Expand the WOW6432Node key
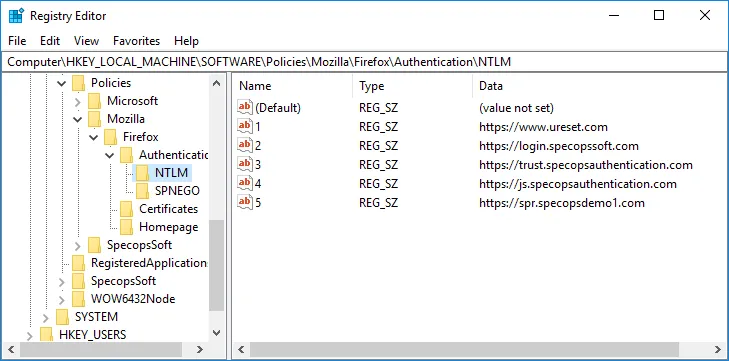729x361 pixels. [61, 299]
